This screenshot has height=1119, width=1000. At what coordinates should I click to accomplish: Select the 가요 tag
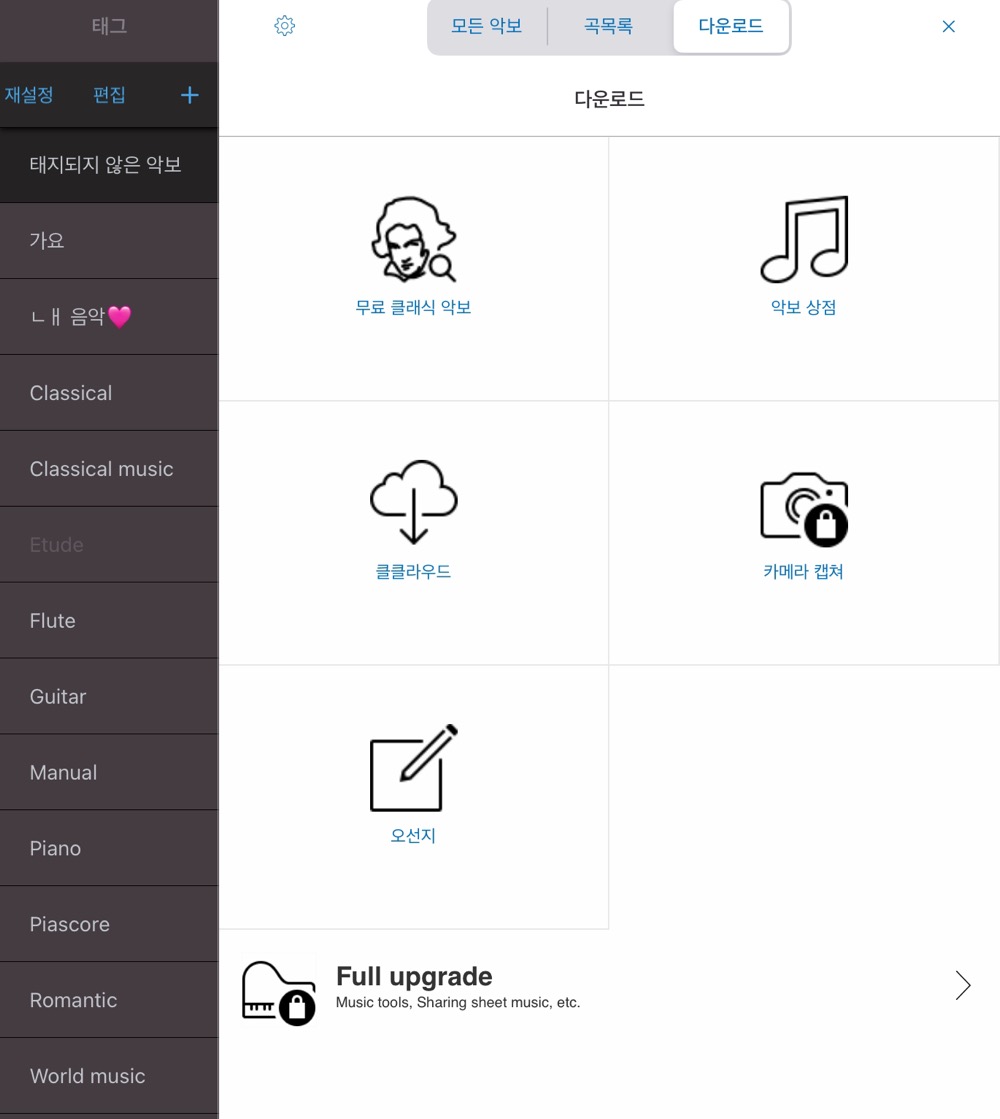tap(109, 241)
